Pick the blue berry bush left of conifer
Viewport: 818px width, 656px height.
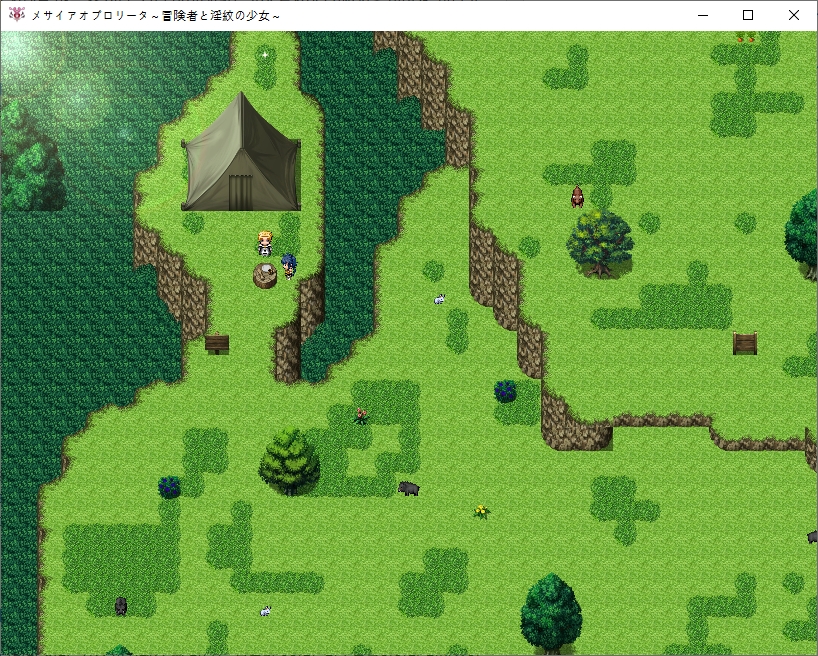pyautogui.click(x=169, y=487)
